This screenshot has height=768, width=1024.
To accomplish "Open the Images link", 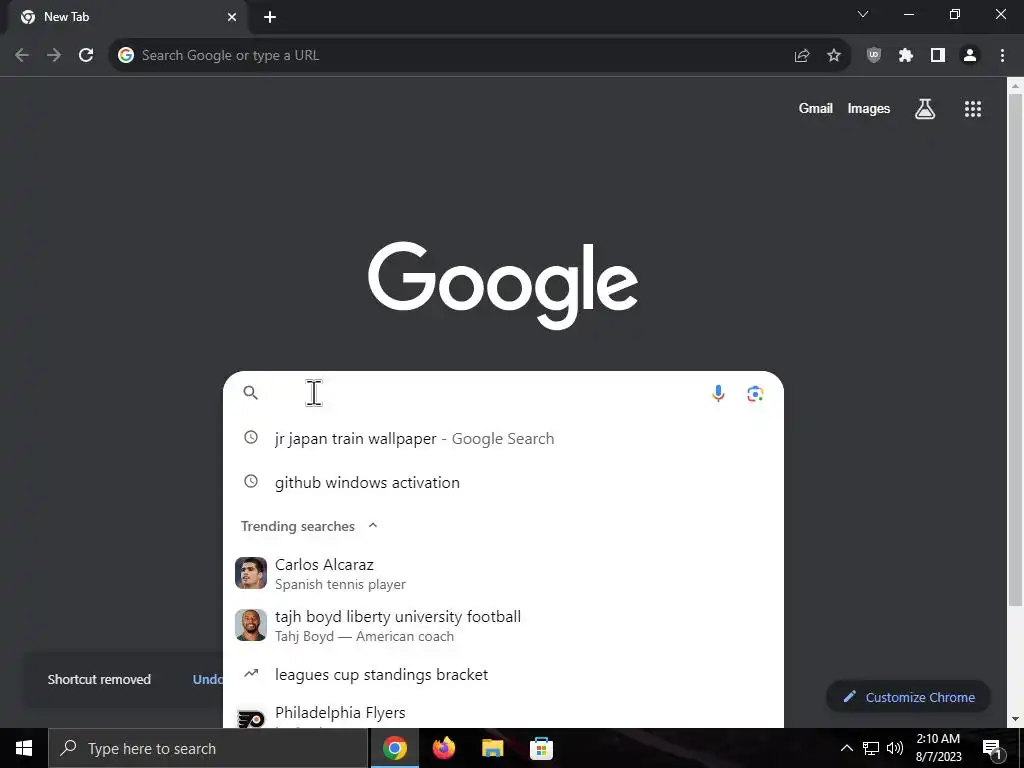I will tap(869, 108).
